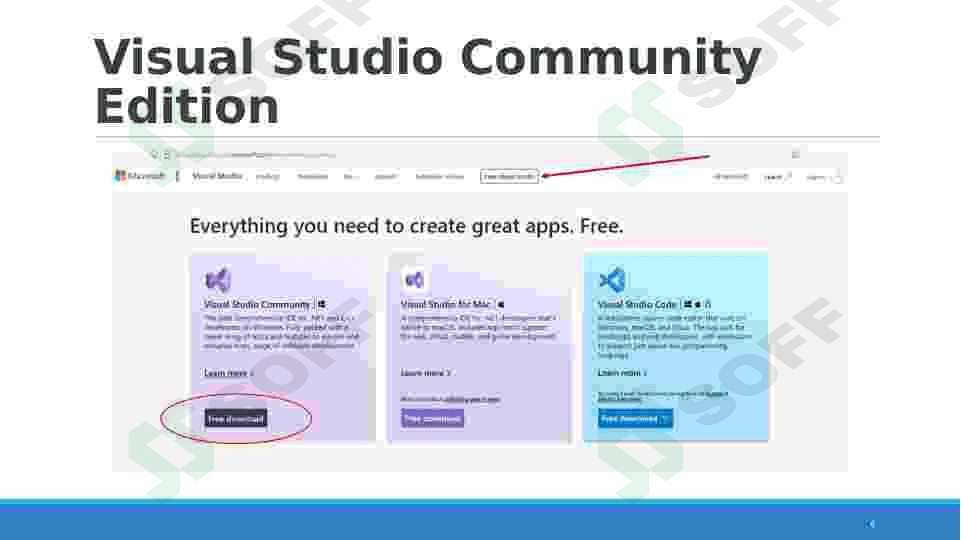
Task: Click the Visual Studio for Mac title
Action: coord(446,304)
